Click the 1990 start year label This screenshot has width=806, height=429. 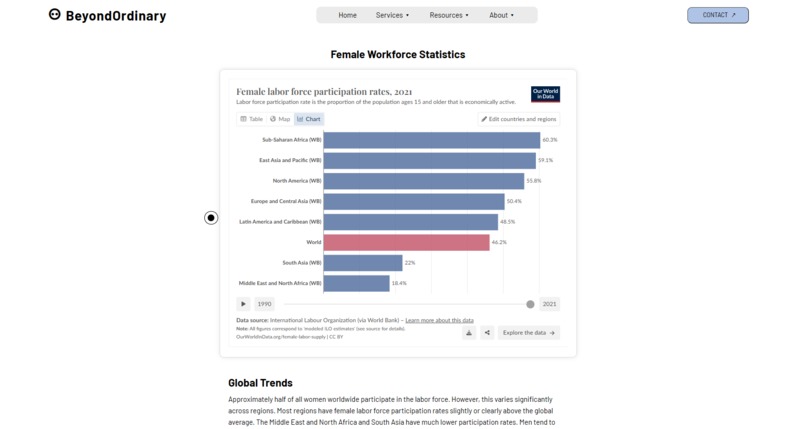point(264,304)
